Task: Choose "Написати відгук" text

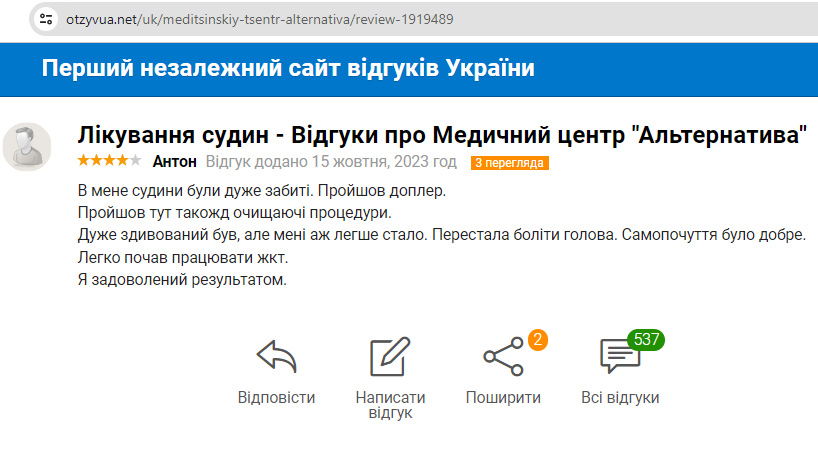Action: click(390, 405)
